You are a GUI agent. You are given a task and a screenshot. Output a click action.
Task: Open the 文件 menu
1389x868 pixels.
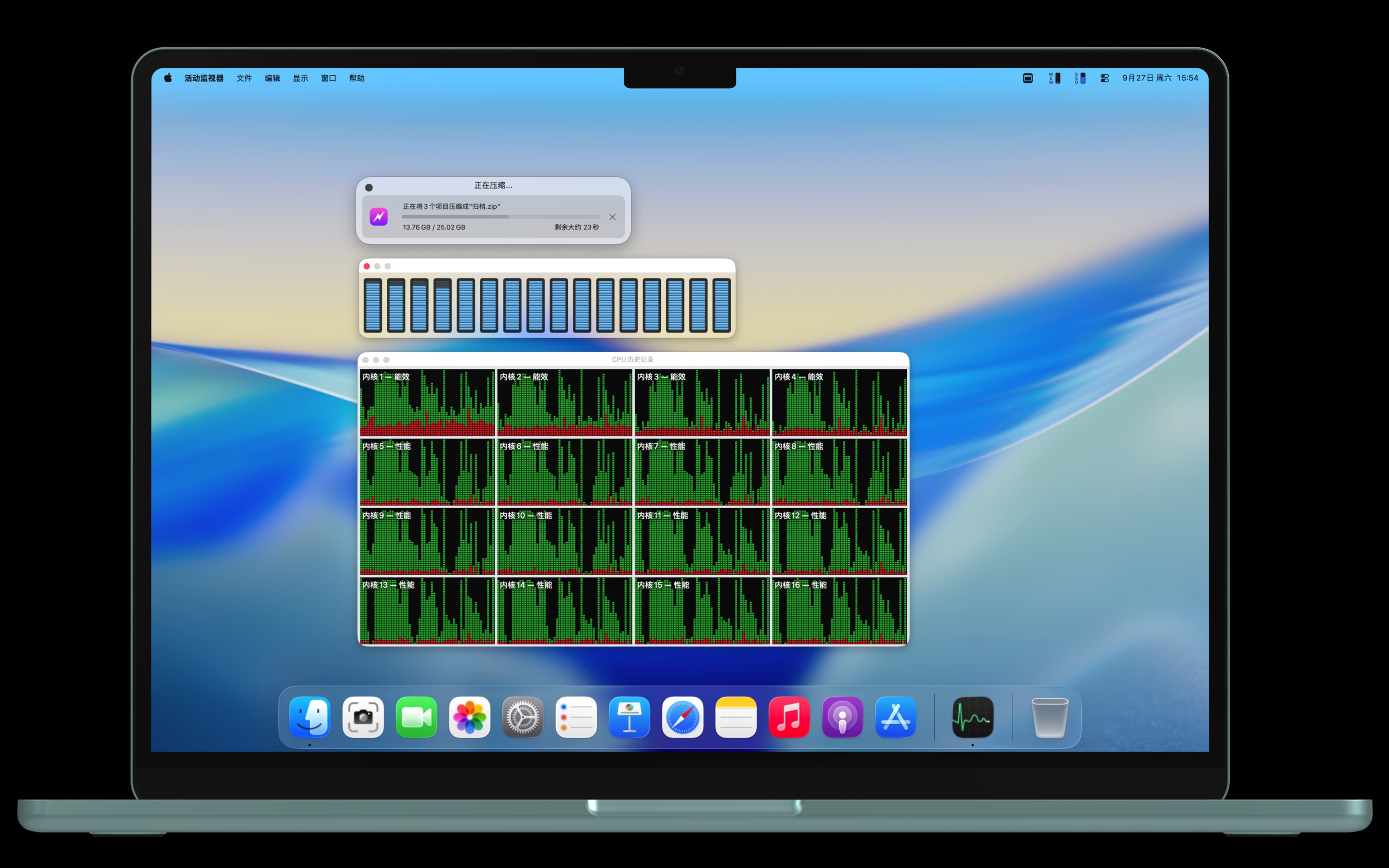pos(244,78)
